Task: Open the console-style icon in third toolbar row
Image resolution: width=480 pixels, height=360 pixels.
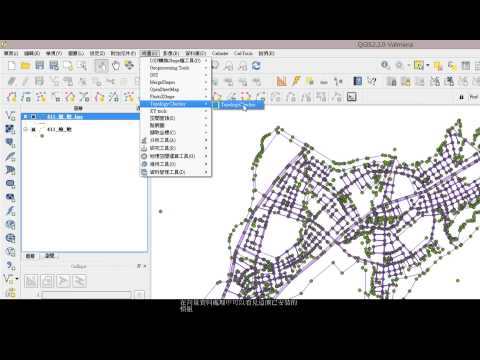Action: [x=352, y=97]
